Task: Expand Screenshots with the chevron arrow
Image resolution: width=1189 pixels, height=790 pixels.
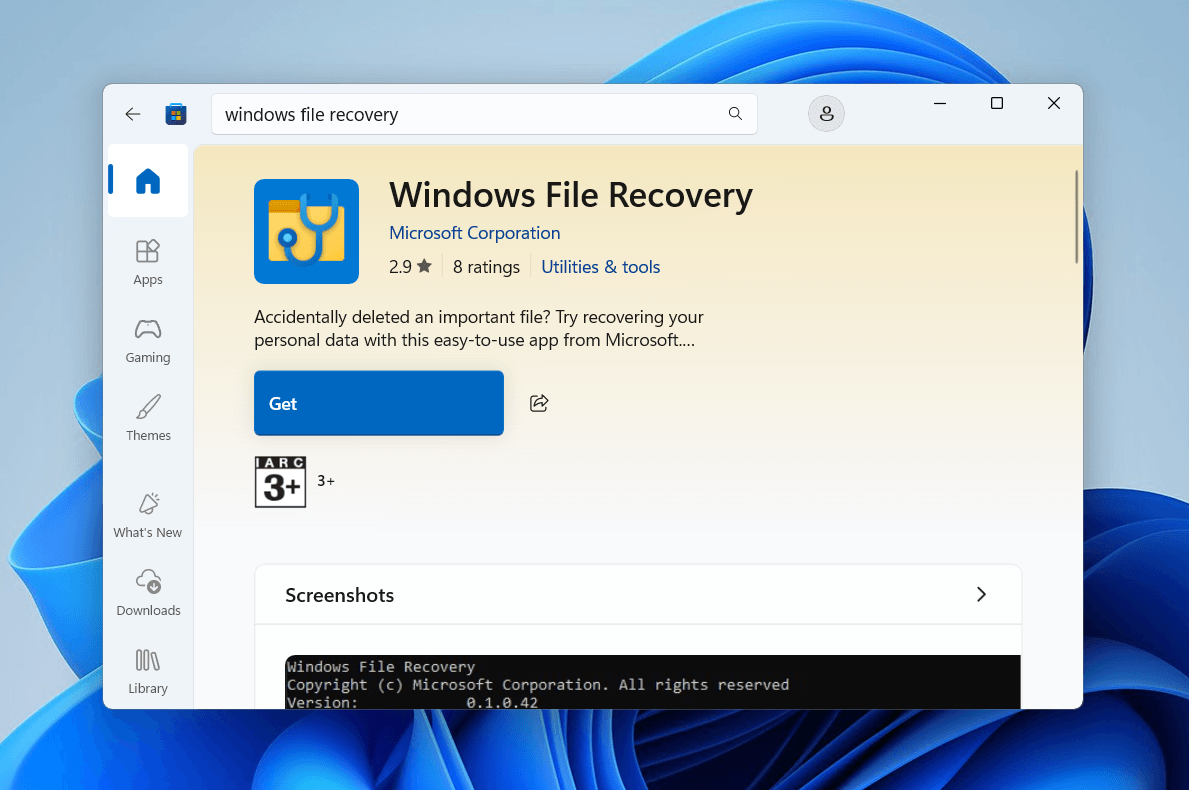Action: (x=981, y=594)
